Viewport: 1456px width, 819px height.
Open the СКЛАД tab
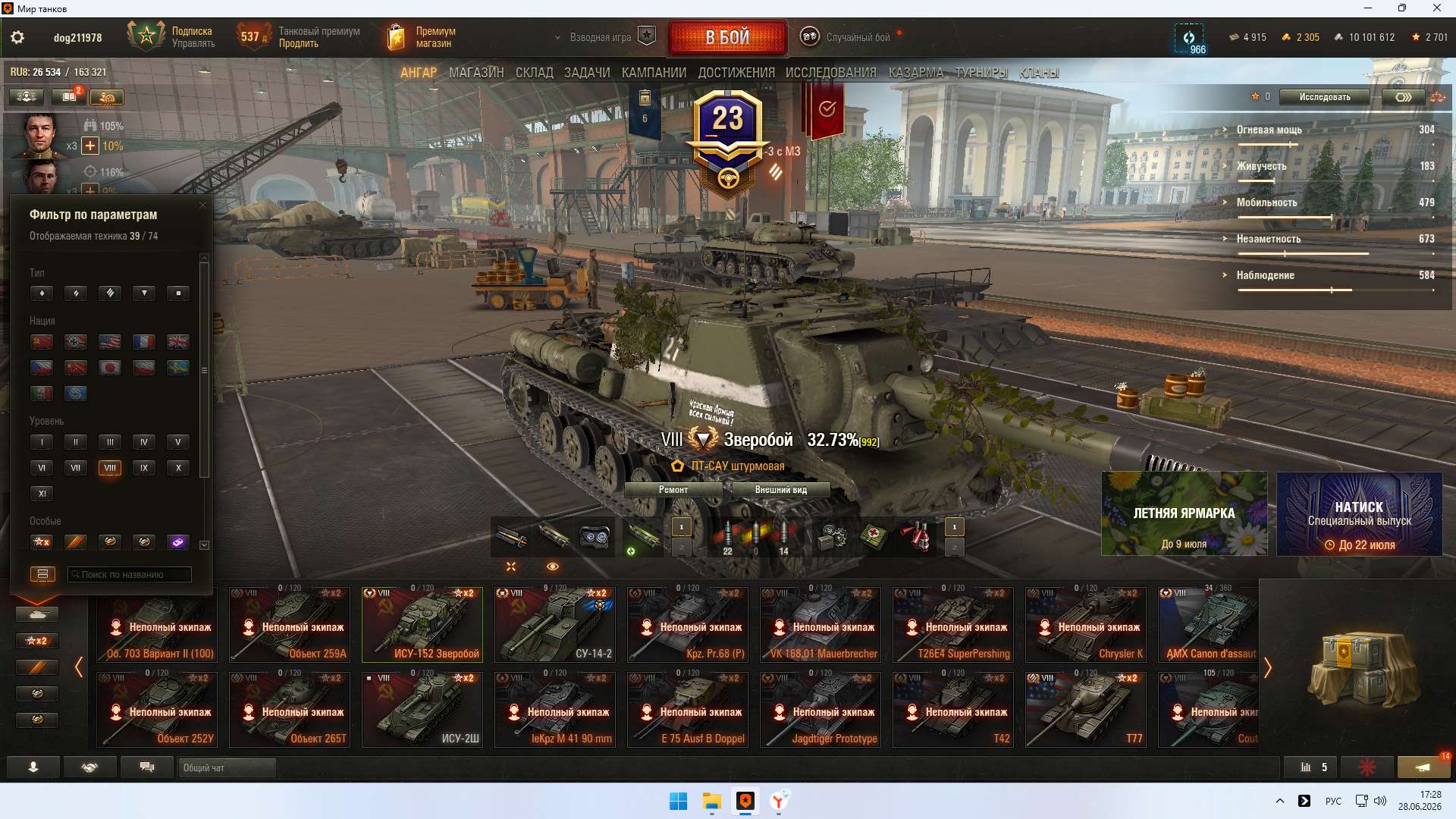(x=535, y=73)
